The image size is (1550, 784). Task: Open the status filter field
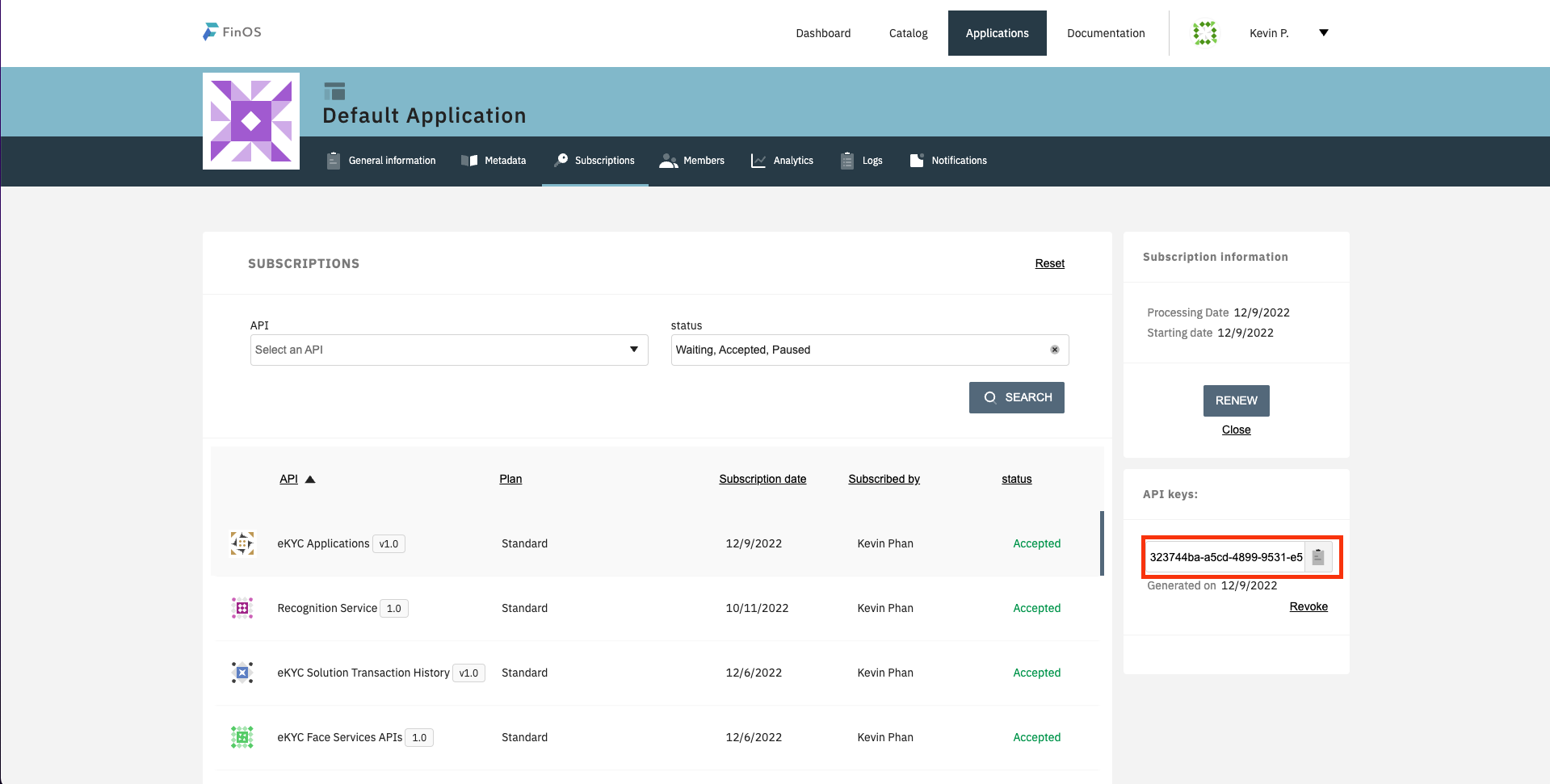[856, 350]
